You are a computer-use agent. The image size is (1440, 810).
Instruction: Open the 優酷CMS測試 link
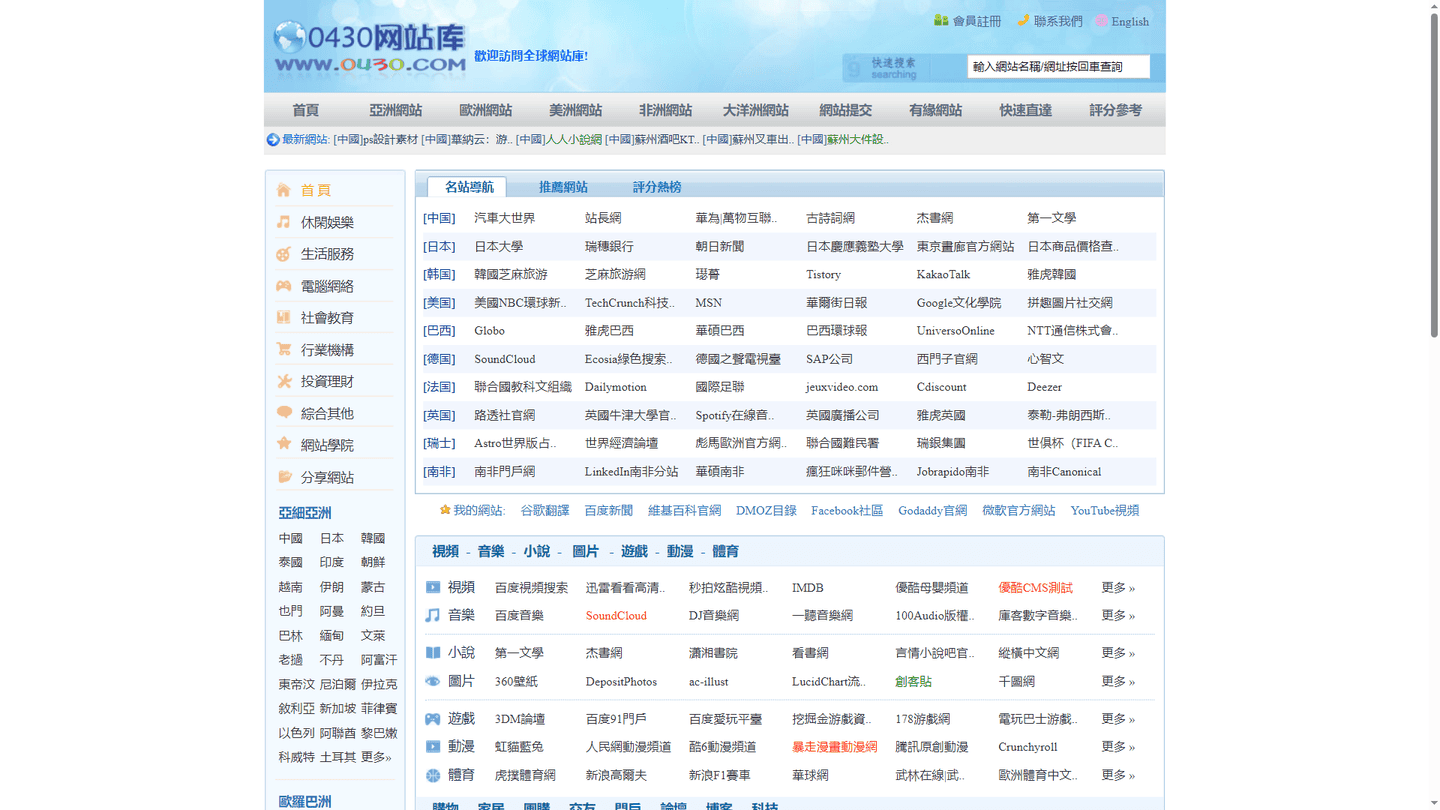(1035, 588)
